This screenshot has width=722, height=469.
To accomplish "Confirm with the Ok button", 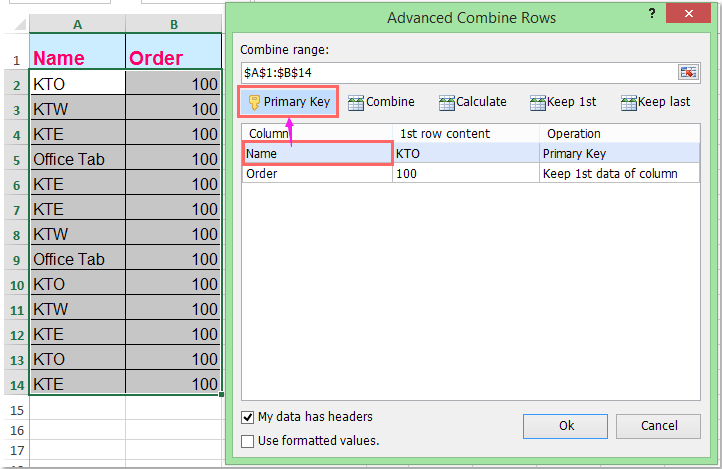I will tap(565, 426).
